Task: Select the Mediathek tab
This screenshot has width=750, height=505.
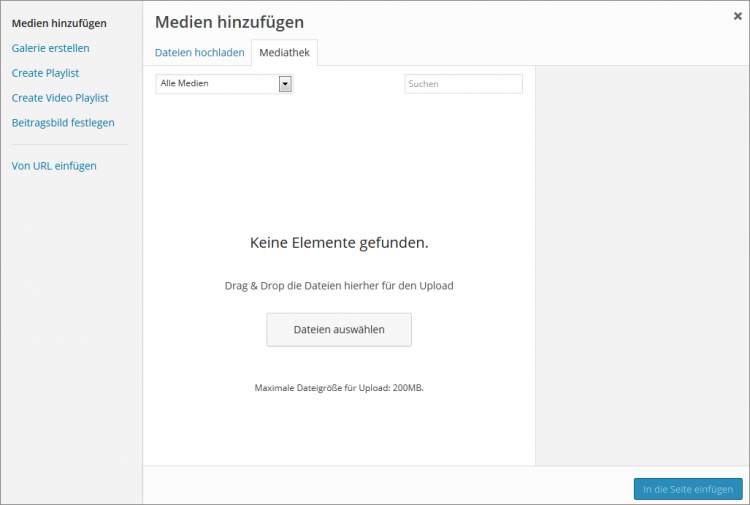Action: (284, 53)
